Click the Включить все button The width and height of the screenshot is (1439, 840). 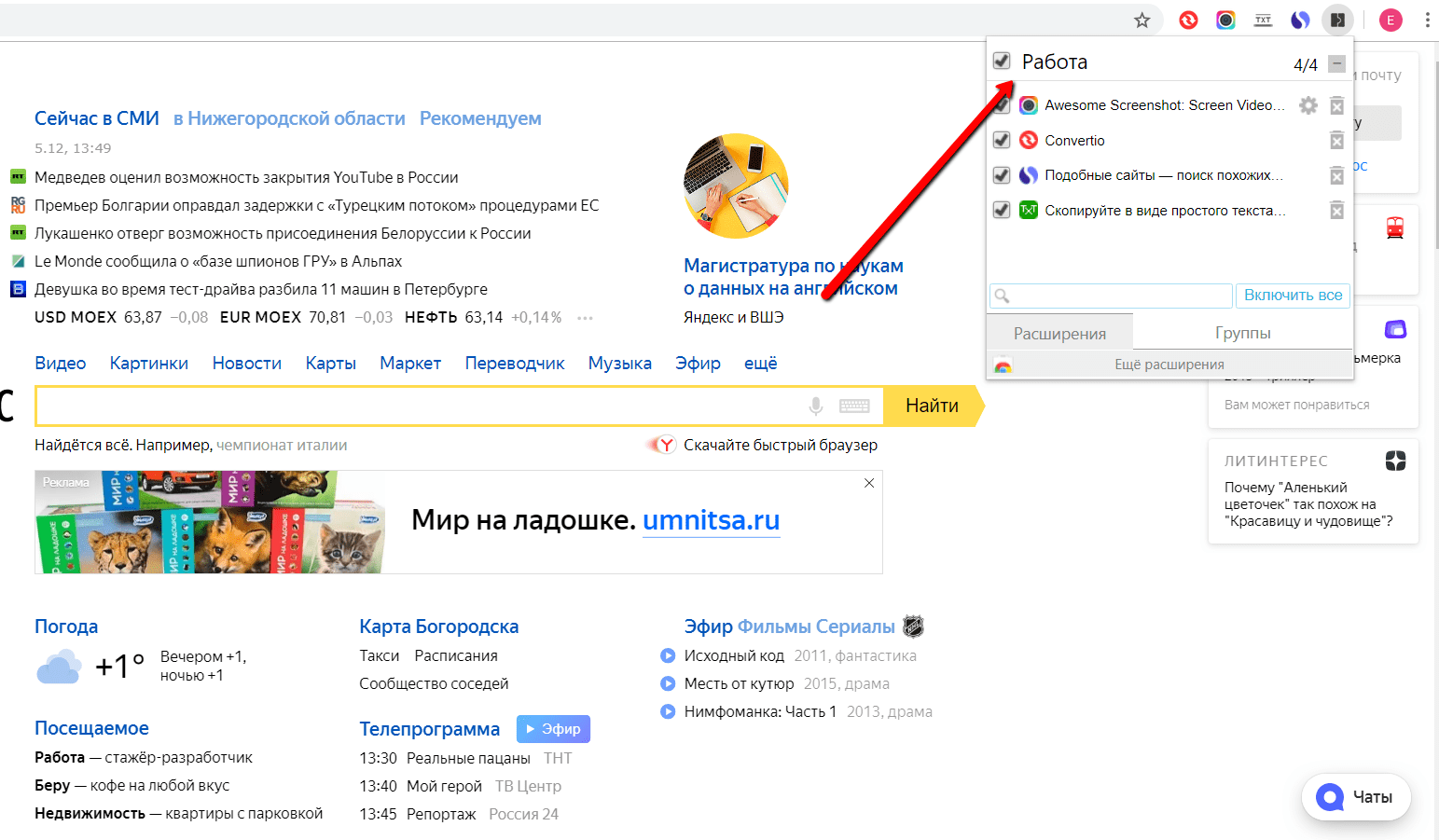(1293, 296)
